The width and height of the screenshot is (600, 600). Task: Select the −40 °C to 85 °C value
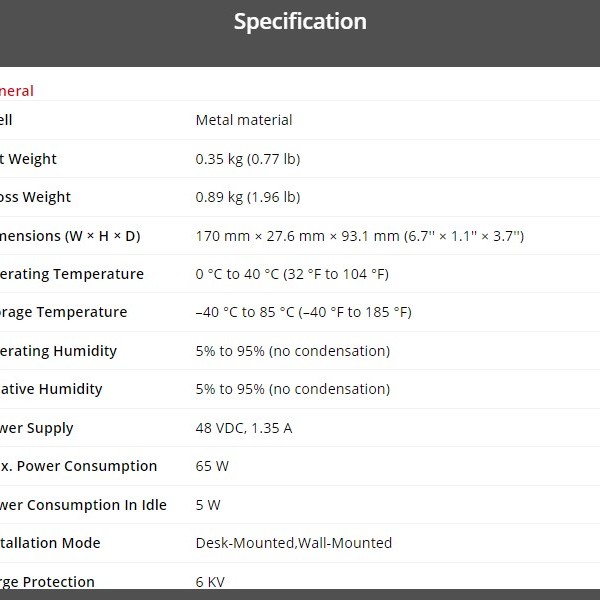click(304, 312)
